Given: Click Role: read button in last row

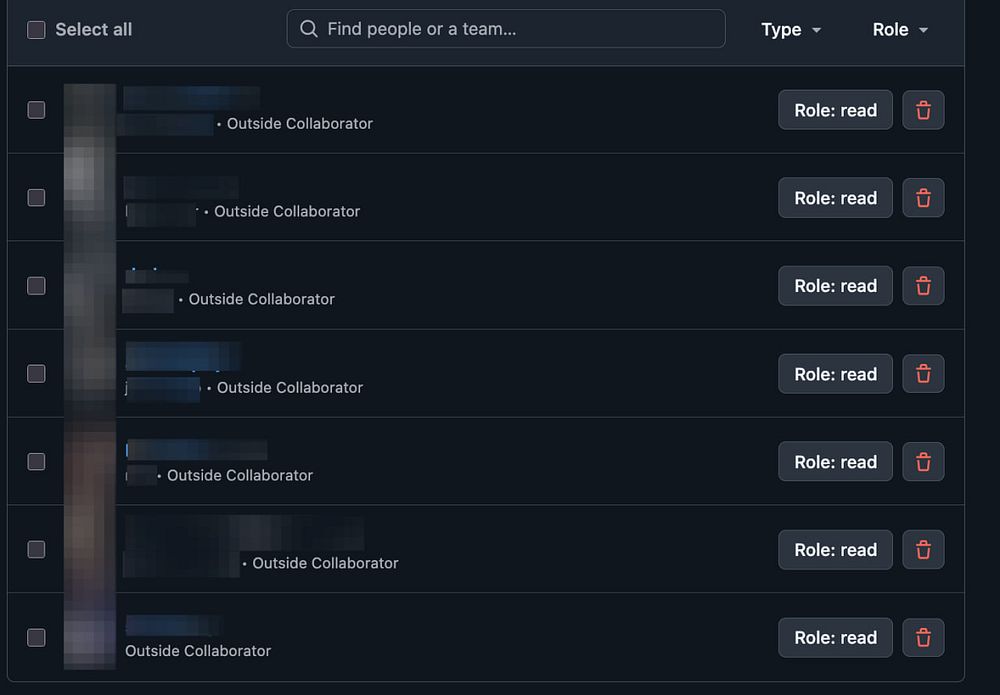Looking at the screenshot, I should pyautogui.click(x=835, y=638).
